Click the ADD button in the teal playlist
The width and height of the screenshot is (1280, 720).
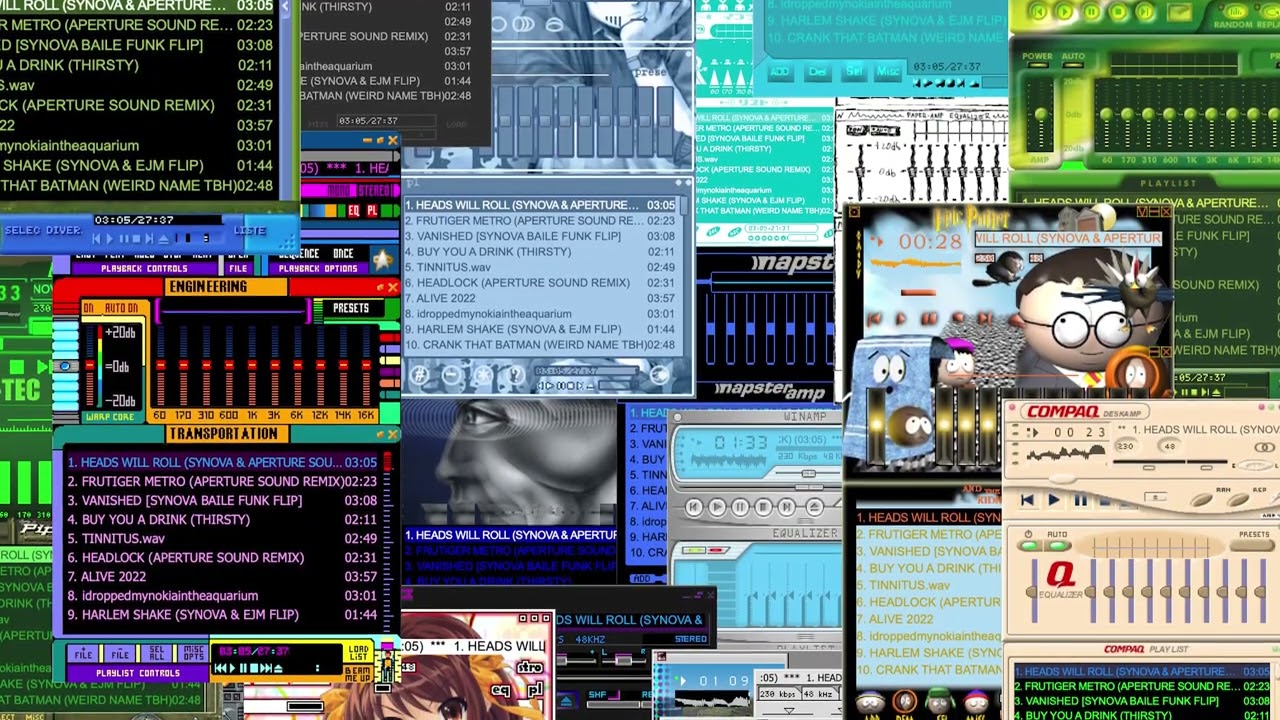tap(781, 72)
